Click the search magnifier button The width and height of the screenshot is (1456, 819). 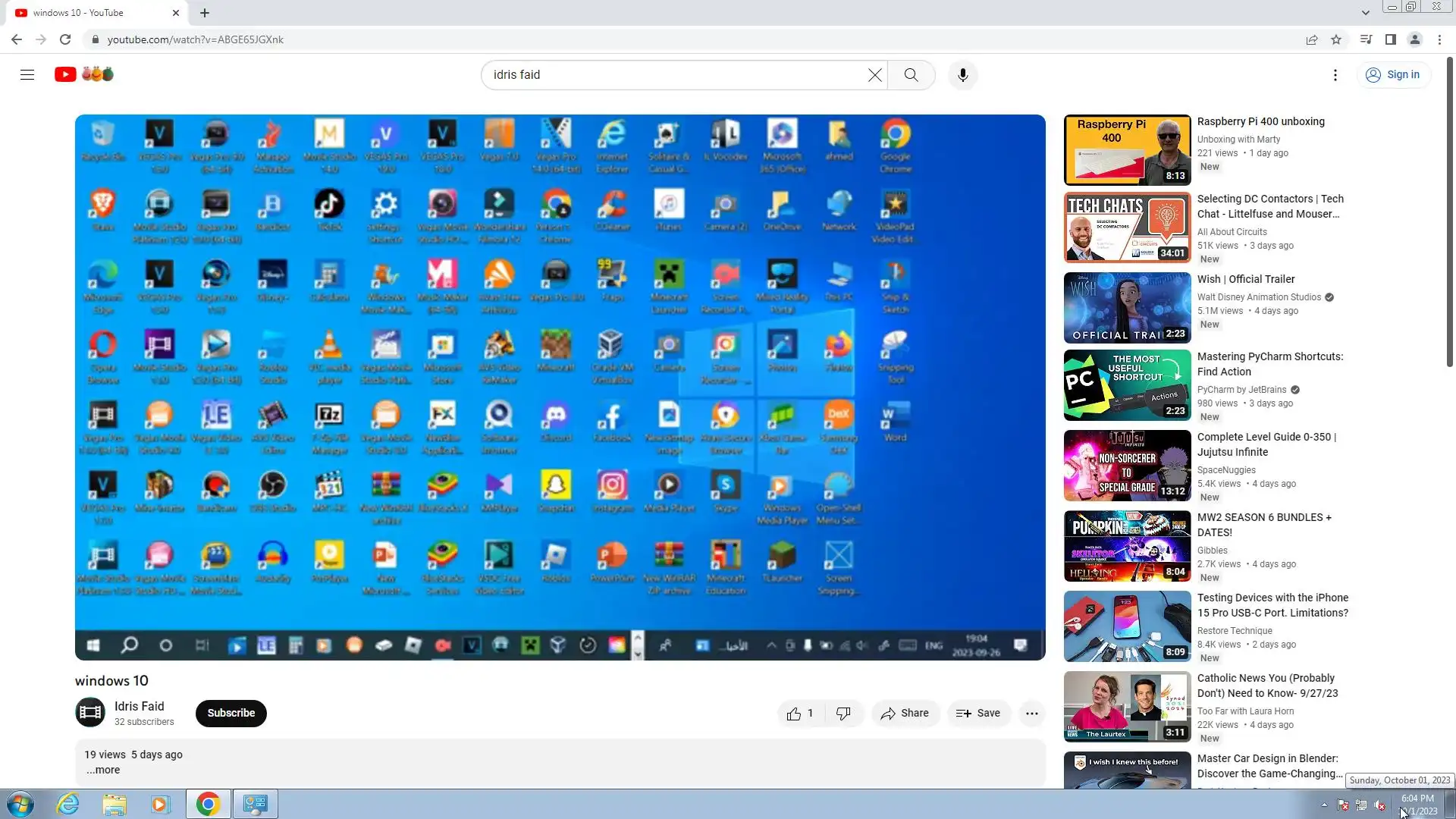point(911,75)
